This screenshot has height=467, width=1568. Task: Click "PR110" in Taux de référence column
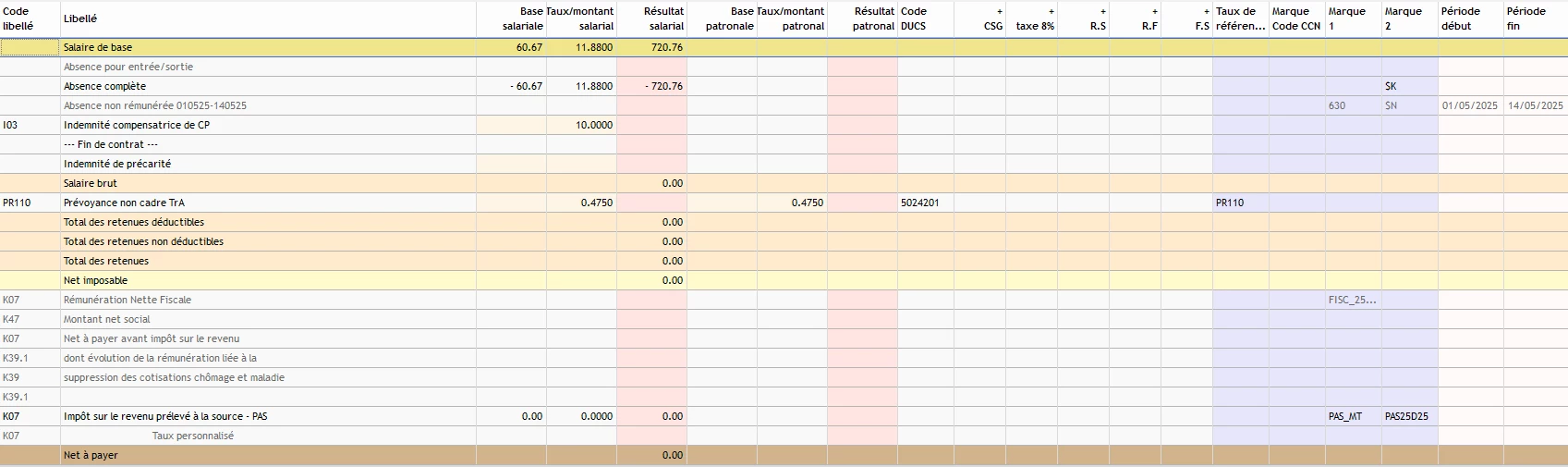1230,203
